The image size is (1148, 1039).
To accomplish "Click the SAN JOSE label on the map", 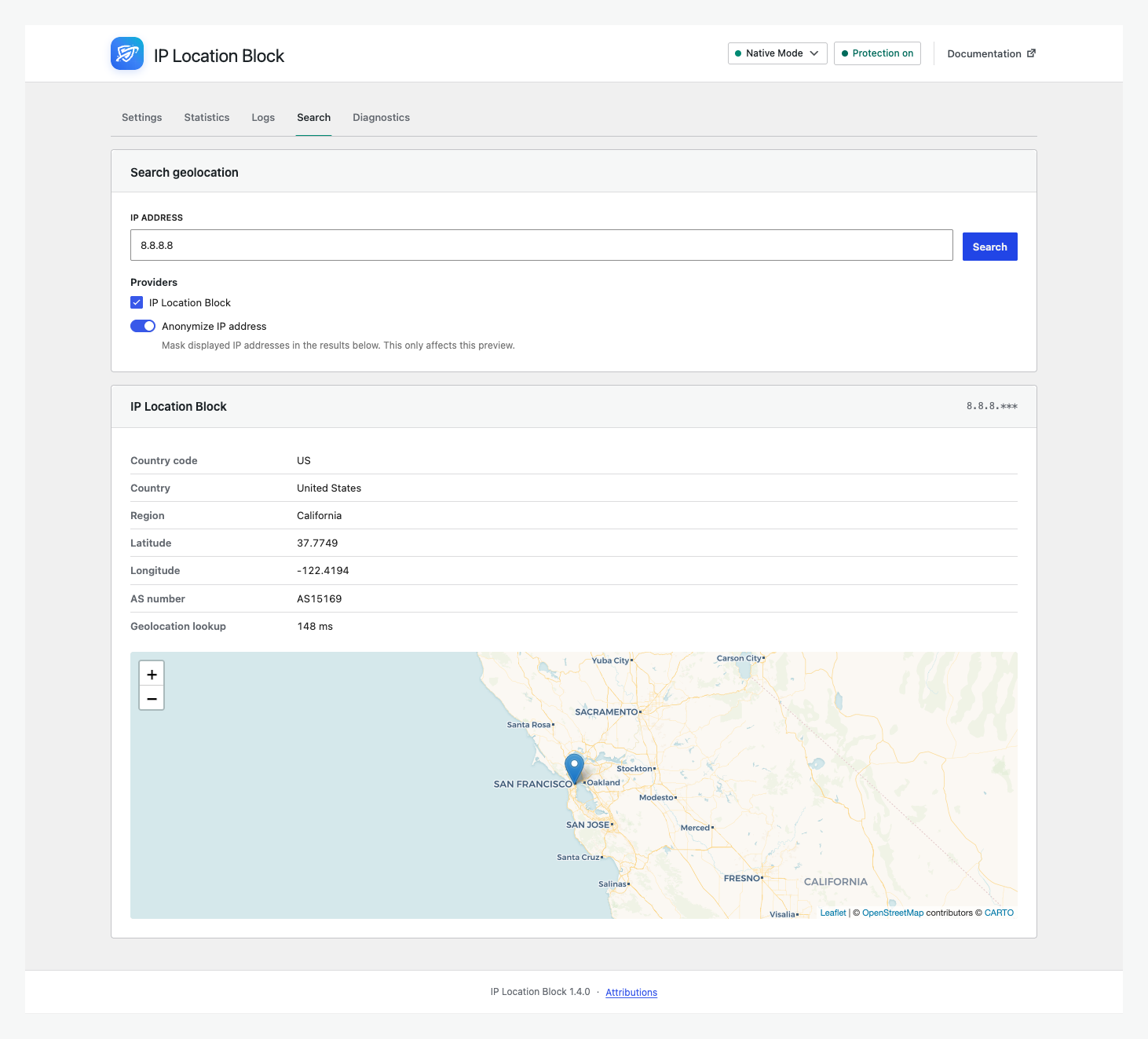I will click(x=588, y=825).
